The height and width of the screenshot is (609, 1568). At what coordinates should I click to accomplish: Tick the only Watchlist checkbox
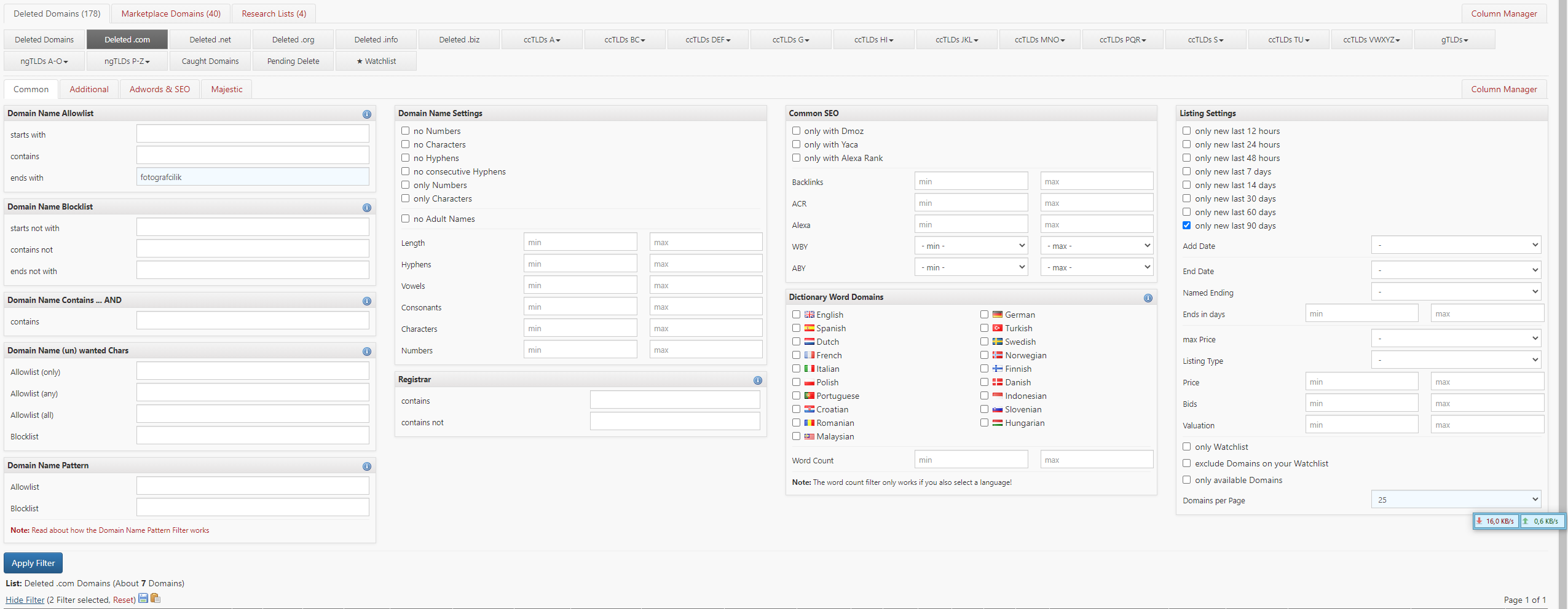click(x=1187, y=447)
